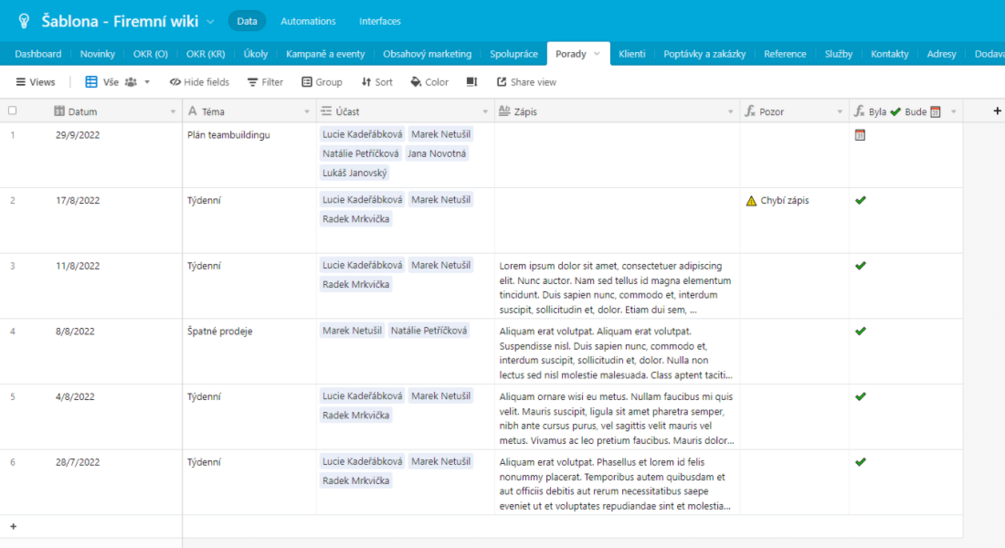Open the Interfaces tab
Image resolution: width=1005 pixels, height=548 pixels.
tap(380, 21)
